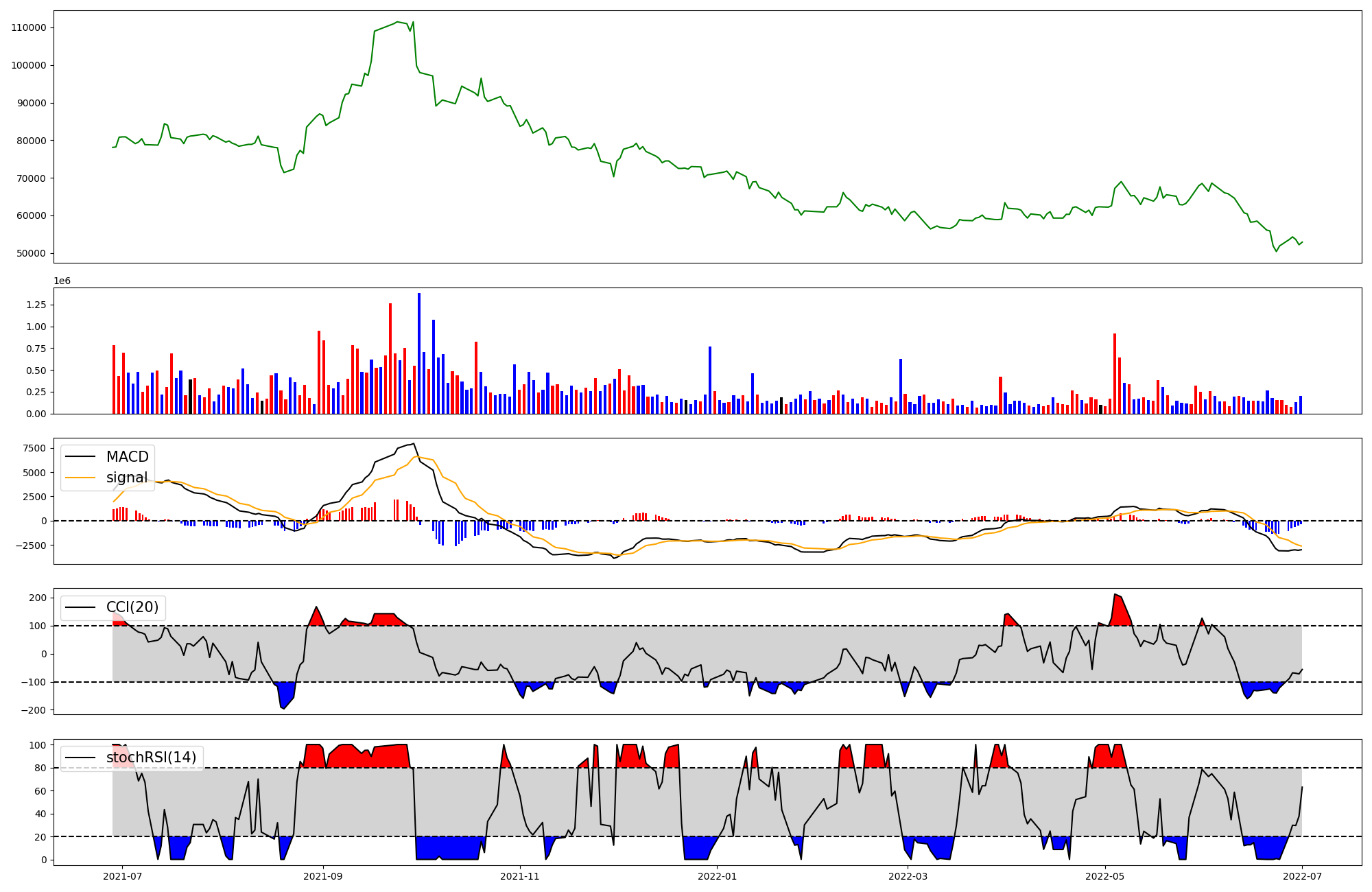Click the orange signal legend line swatch
Image resolution: width=1372 pixels, height=892 pixels.
[80, 478]
